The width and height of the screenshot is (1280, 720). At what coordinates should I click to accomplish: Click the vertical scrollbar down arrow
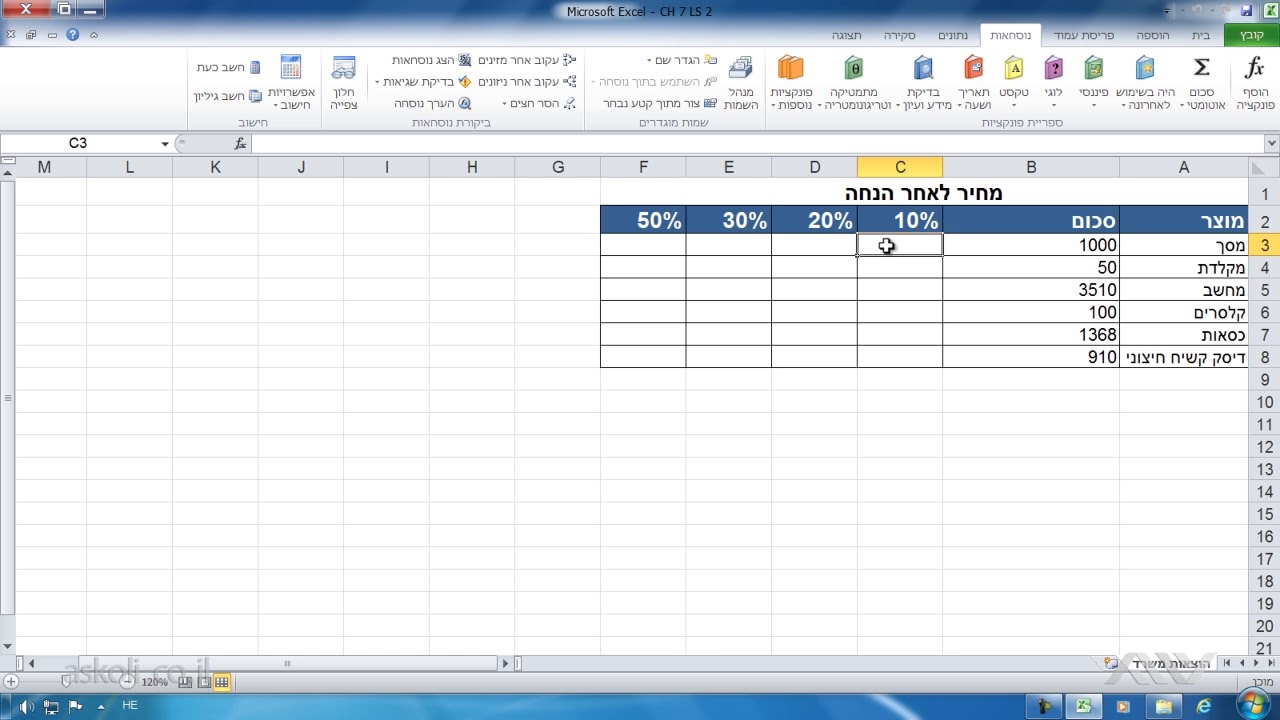(8, 647)
